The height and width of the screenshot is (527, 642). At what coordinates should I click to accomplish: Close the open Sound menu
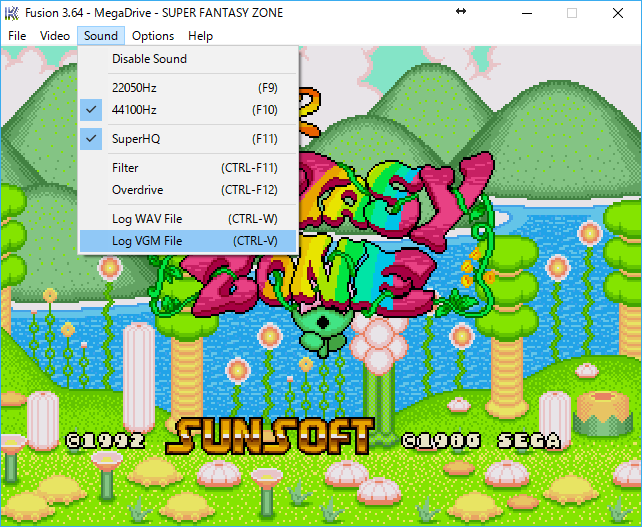click(101, 36)
